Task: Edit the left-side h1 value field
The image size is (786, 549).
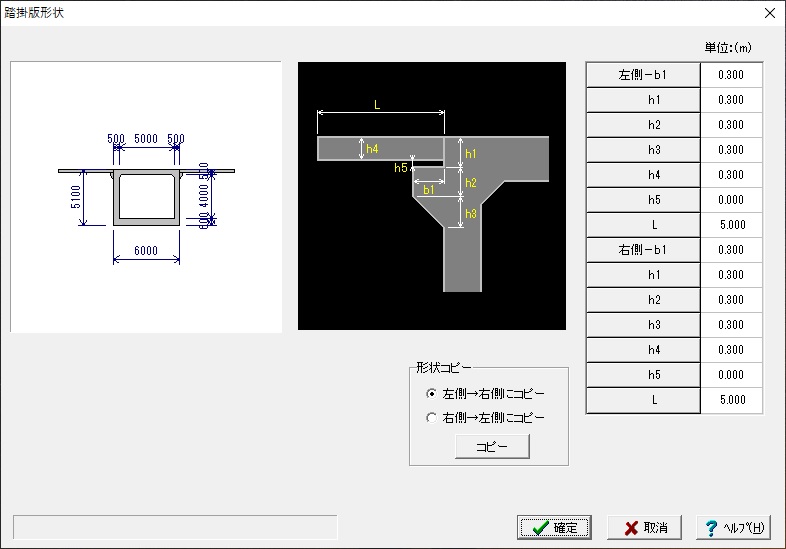Action: point(731,100)
